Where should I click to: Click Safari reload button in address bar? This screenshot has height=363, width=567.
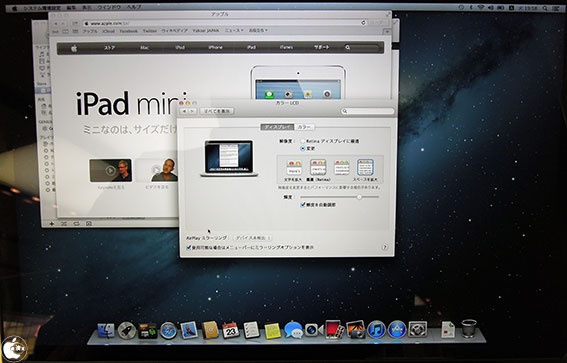(x=363, y=23)
